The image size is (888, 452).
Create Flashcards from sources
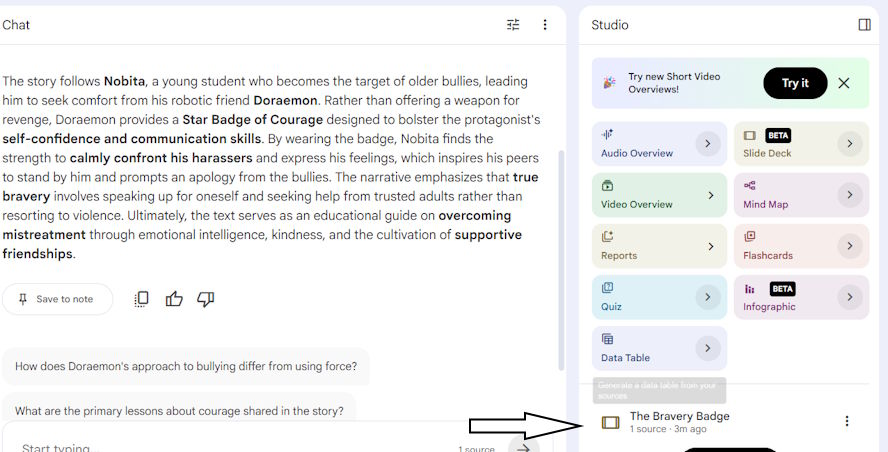801,246
